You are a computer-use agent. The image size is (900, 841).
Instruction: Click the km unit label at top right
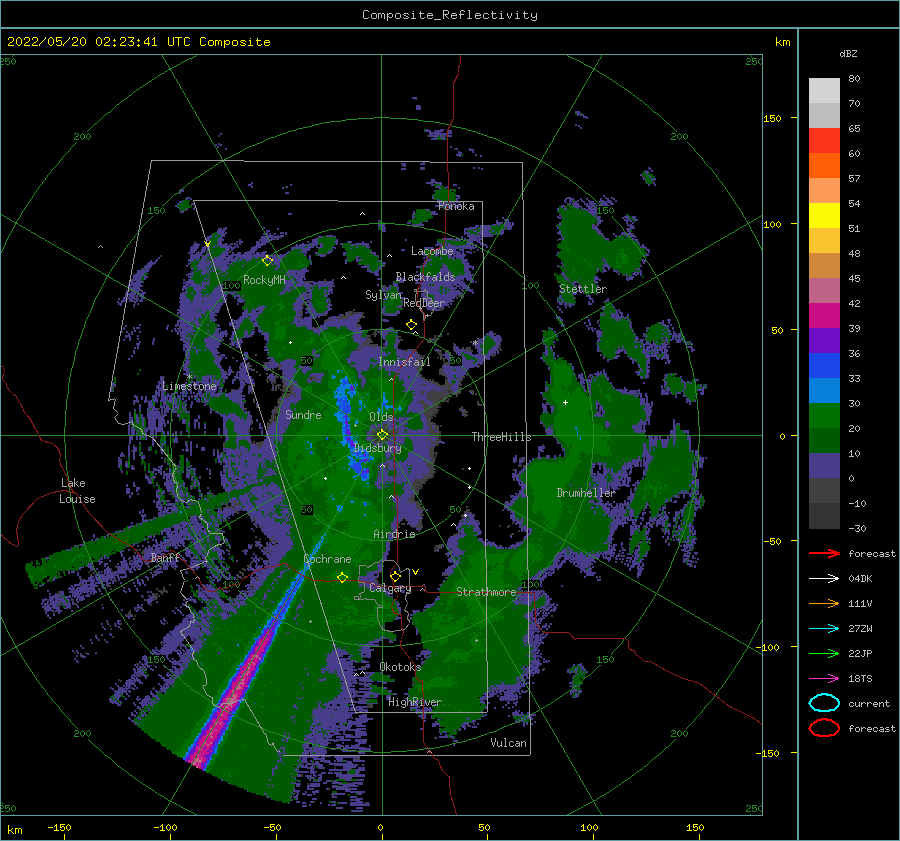782,41
